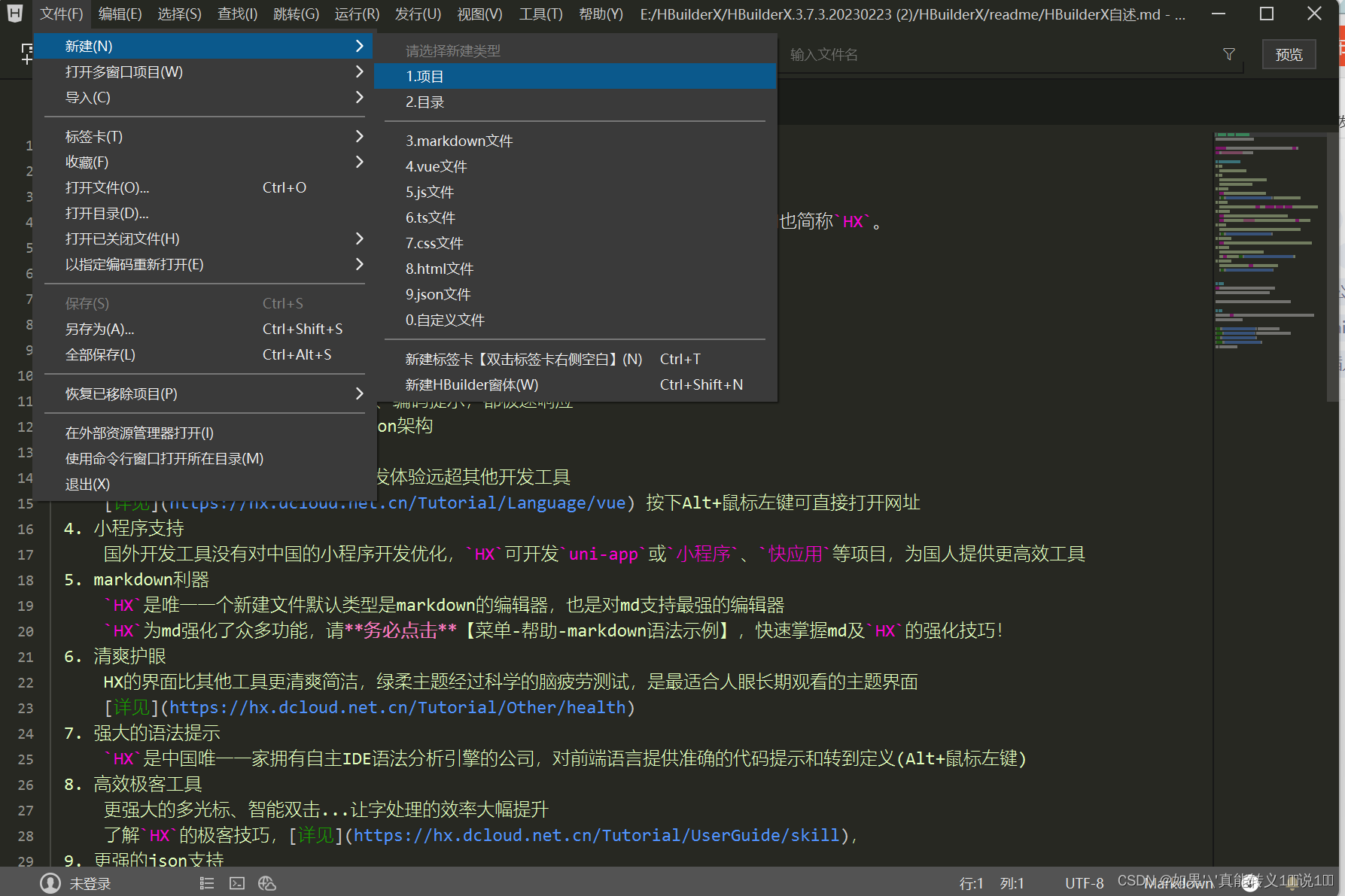Open the 编辑(E) menu
Image resolution: width=1345 pixels, height=896 pixels.
point(120,14)
